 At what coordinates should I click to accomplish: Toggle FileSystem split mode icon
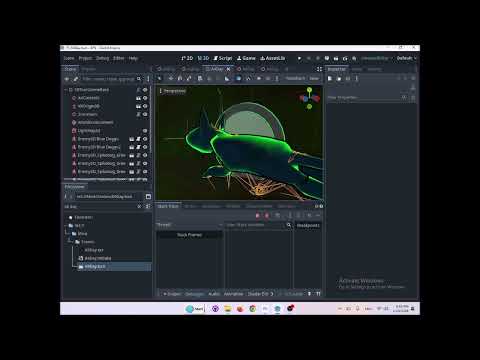[148, 197]
